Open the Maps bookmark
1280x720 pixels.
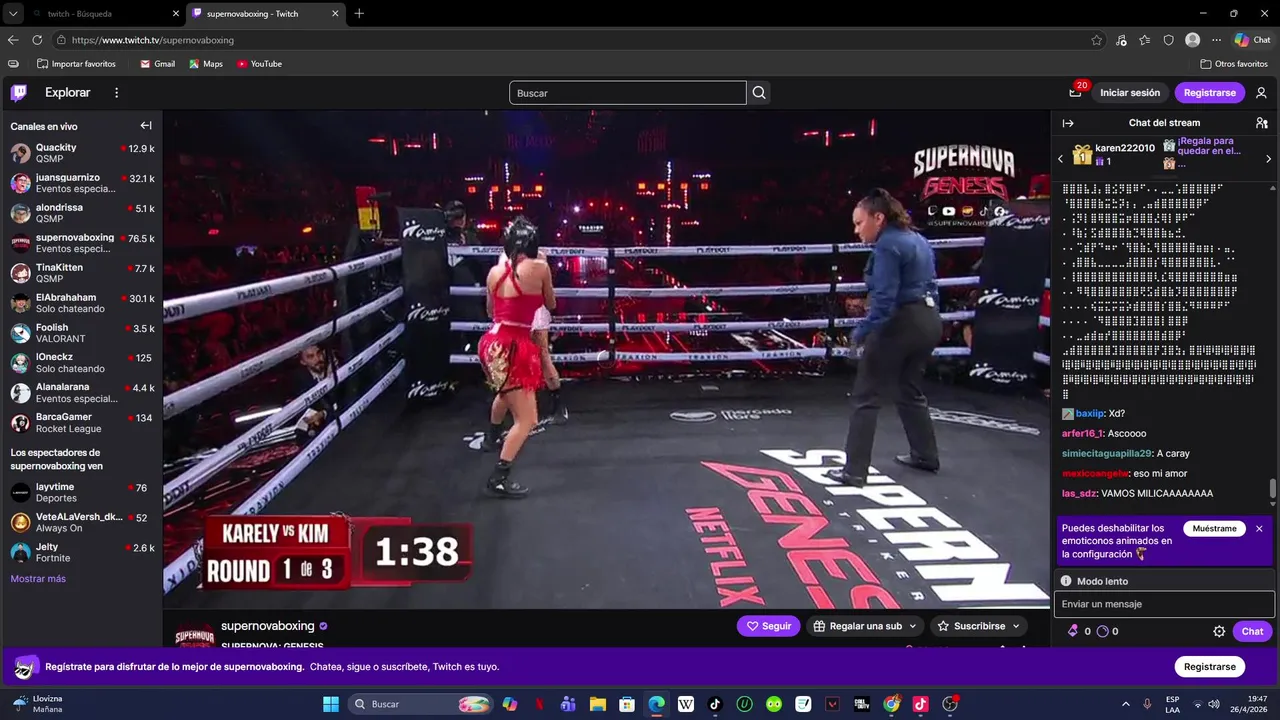(x=206, y=64)
